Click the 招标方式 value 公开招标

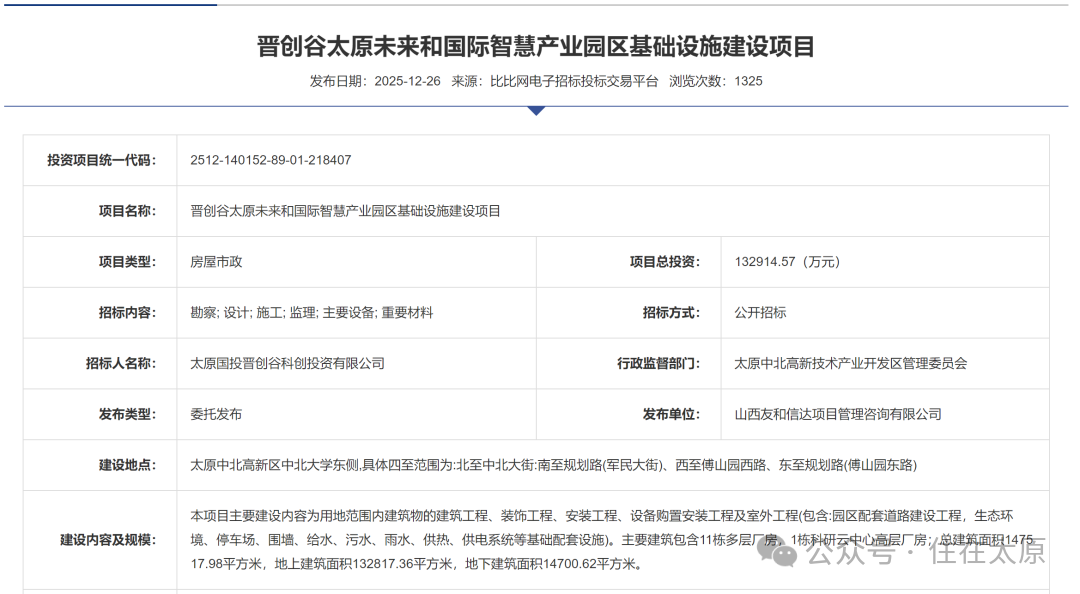759,313
